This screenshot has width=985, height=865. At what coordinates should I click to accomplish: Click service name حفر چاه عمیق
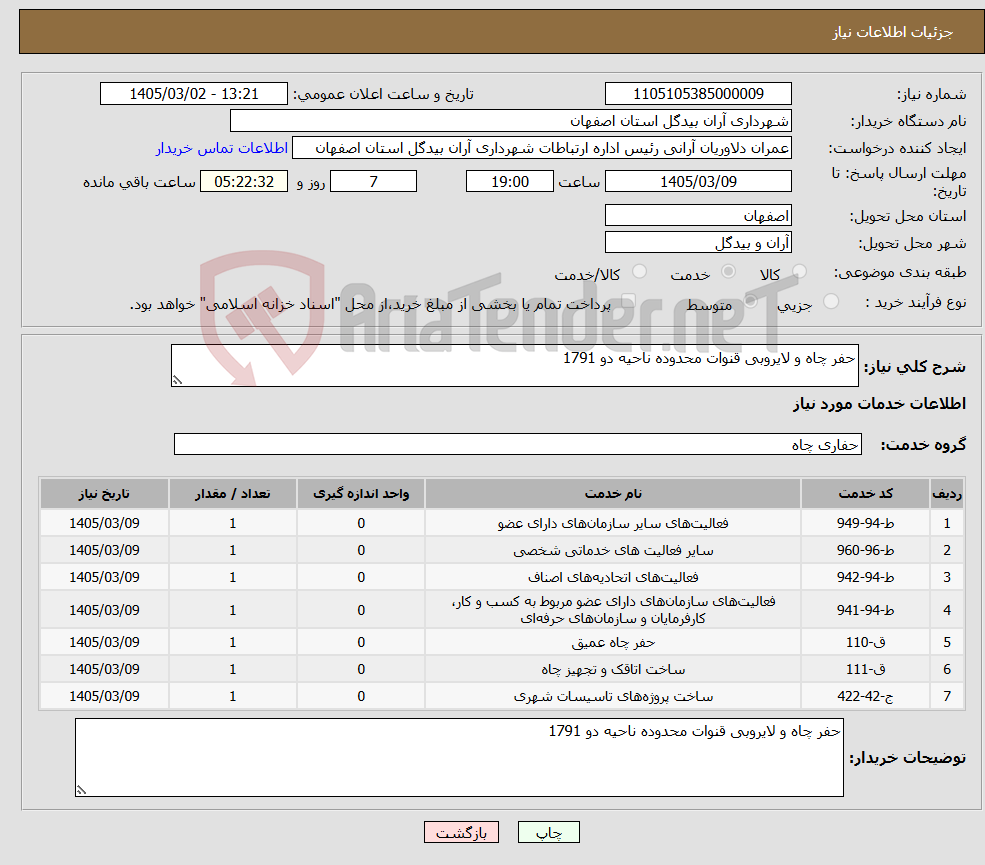pos(613,643)
